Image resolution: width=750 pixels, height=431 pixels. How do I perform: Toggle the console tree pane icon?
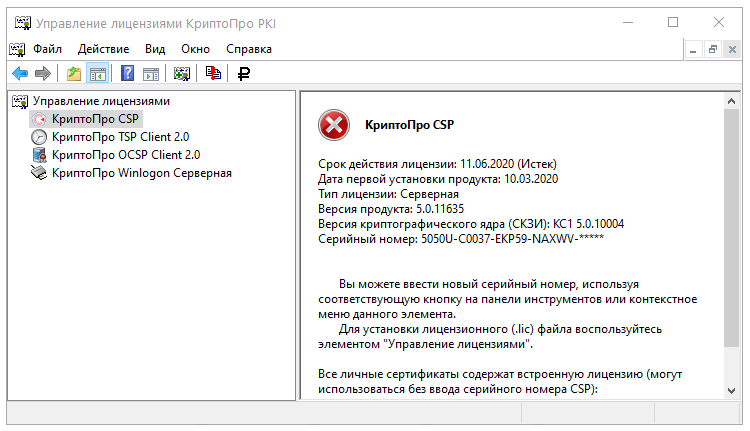(97, 73)
